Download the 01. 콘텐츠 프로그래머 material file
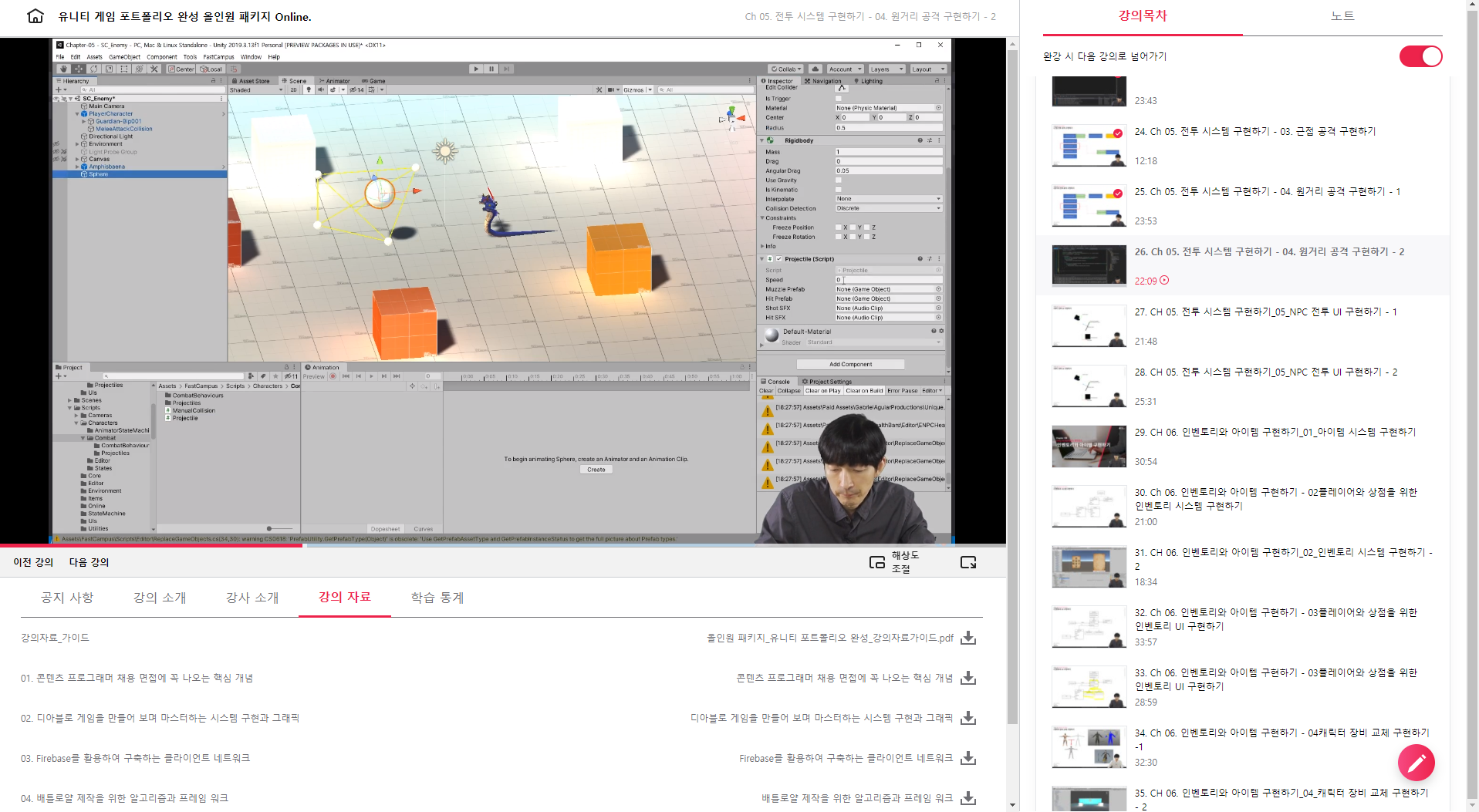 coord(968,678)
